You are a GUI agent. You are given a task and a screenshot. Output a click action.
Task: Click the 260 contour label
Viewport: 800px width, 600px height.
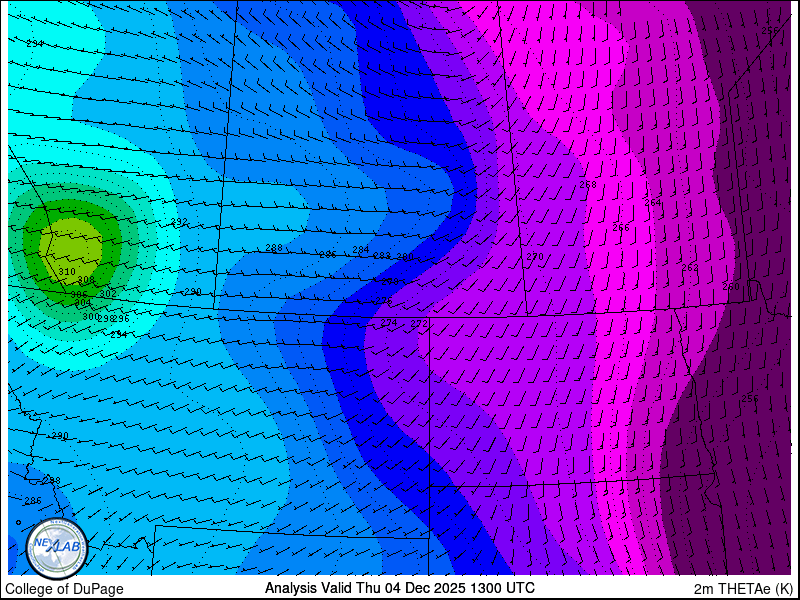click(x=731, y=287)
